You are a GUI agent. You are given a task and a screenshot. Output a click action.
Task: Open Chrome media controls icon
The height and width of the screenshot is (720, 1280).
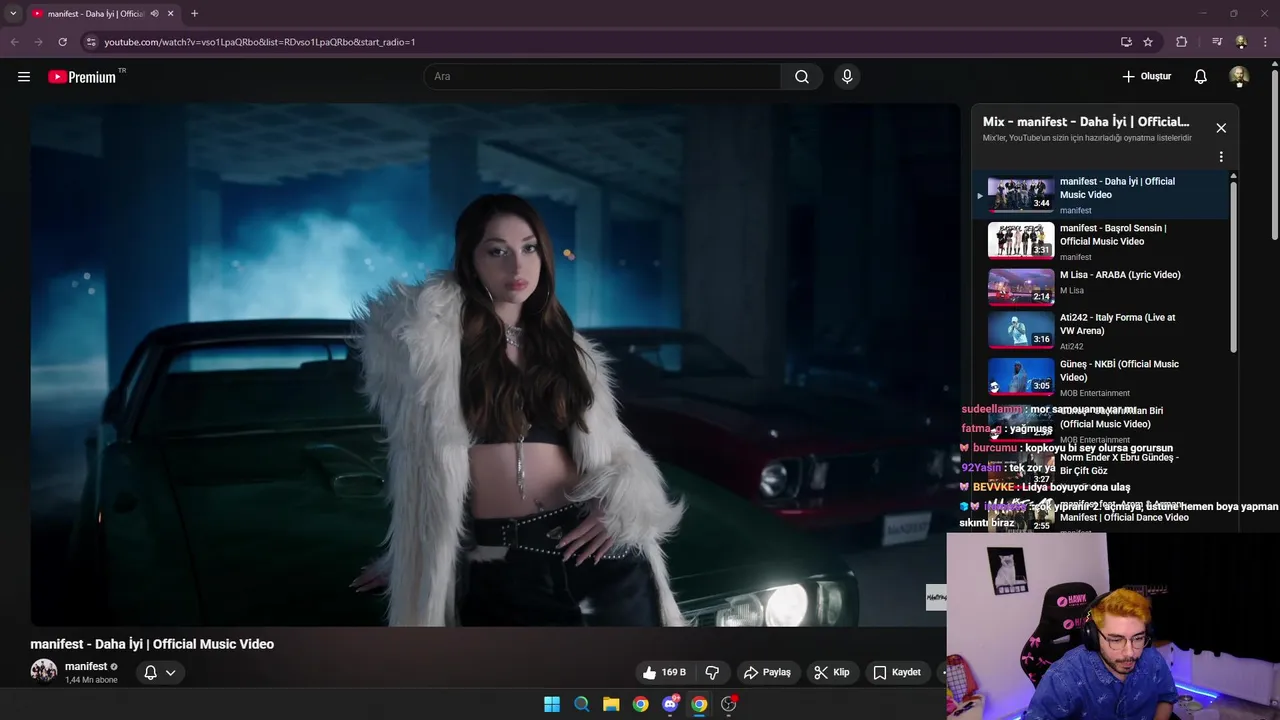(1217, 42)
